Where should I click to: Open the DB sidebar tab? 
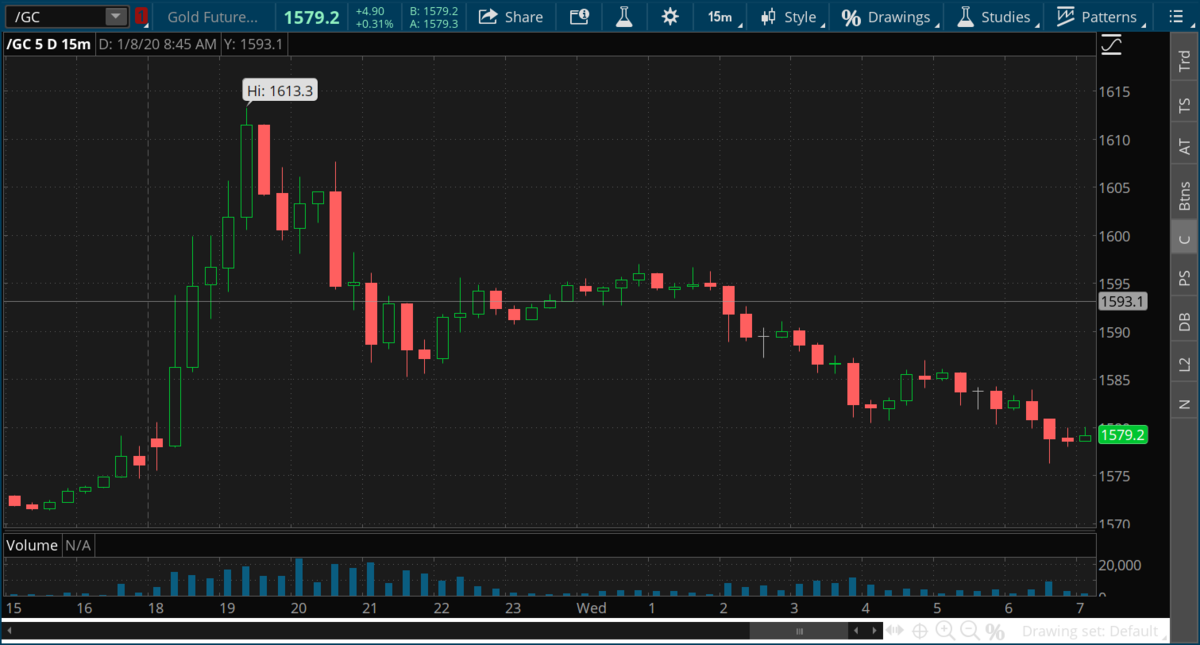pyautogui.click(x=1185, y=321)
